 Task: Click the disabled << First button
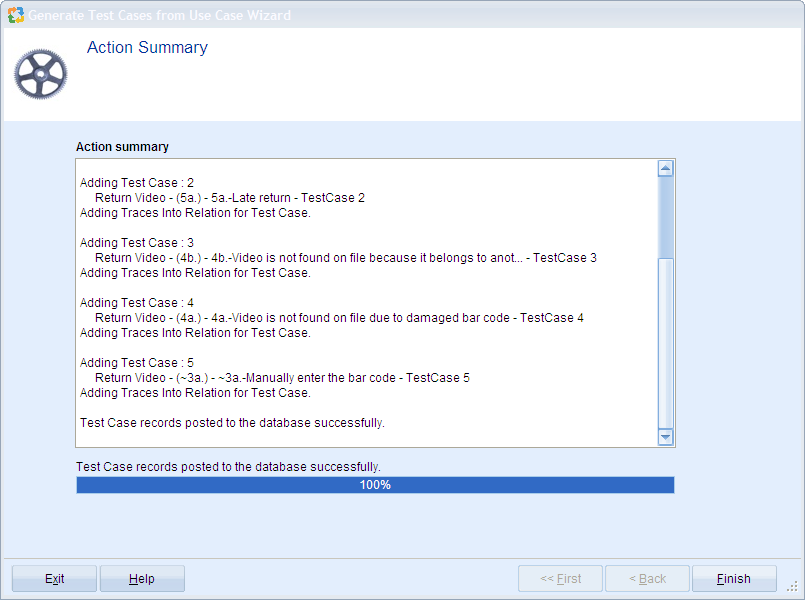pos(560,578)
